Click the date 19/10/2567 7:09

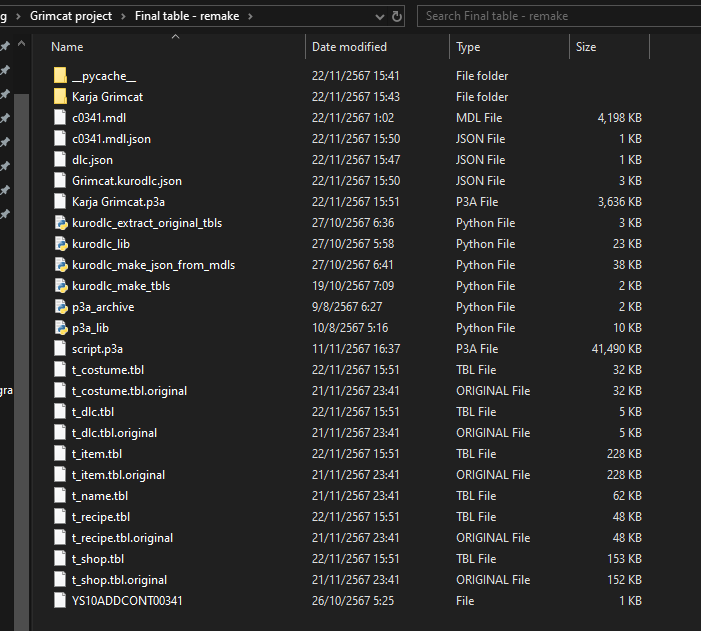click(x=353, y=286)
